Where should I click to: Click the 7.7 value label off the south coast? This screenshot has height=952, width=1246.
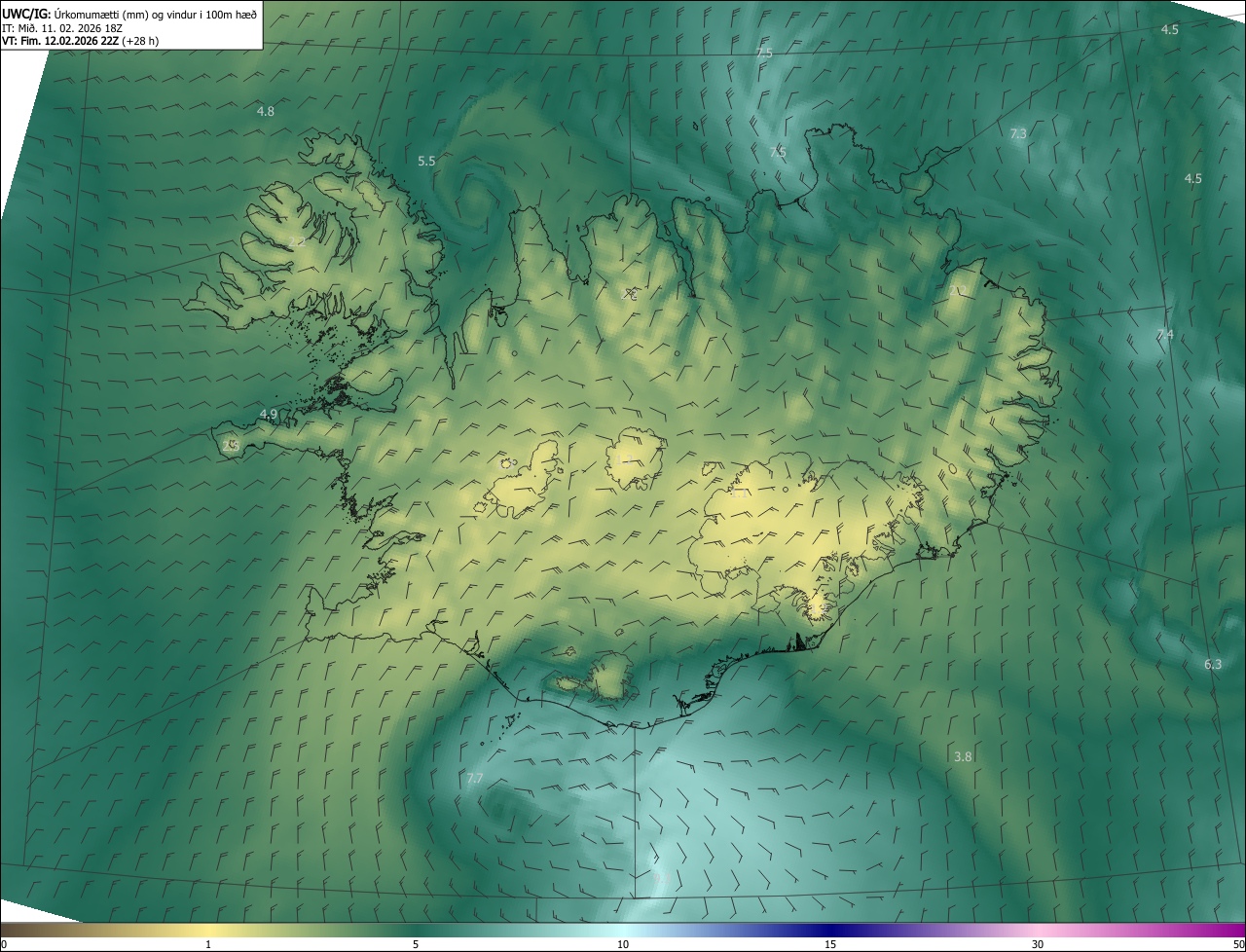pyautogui.click(x=475, y=778)
